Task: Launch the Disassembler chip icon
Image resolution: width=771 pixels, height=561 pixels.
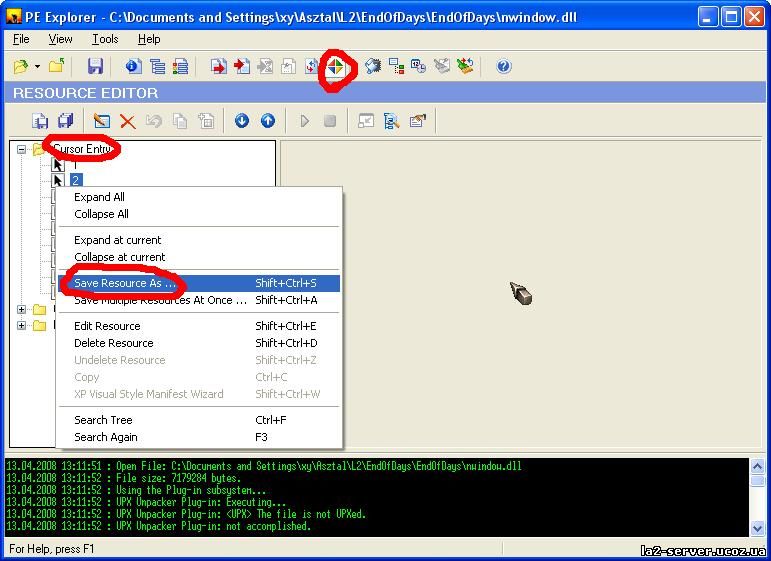Action: pos(372,66)
